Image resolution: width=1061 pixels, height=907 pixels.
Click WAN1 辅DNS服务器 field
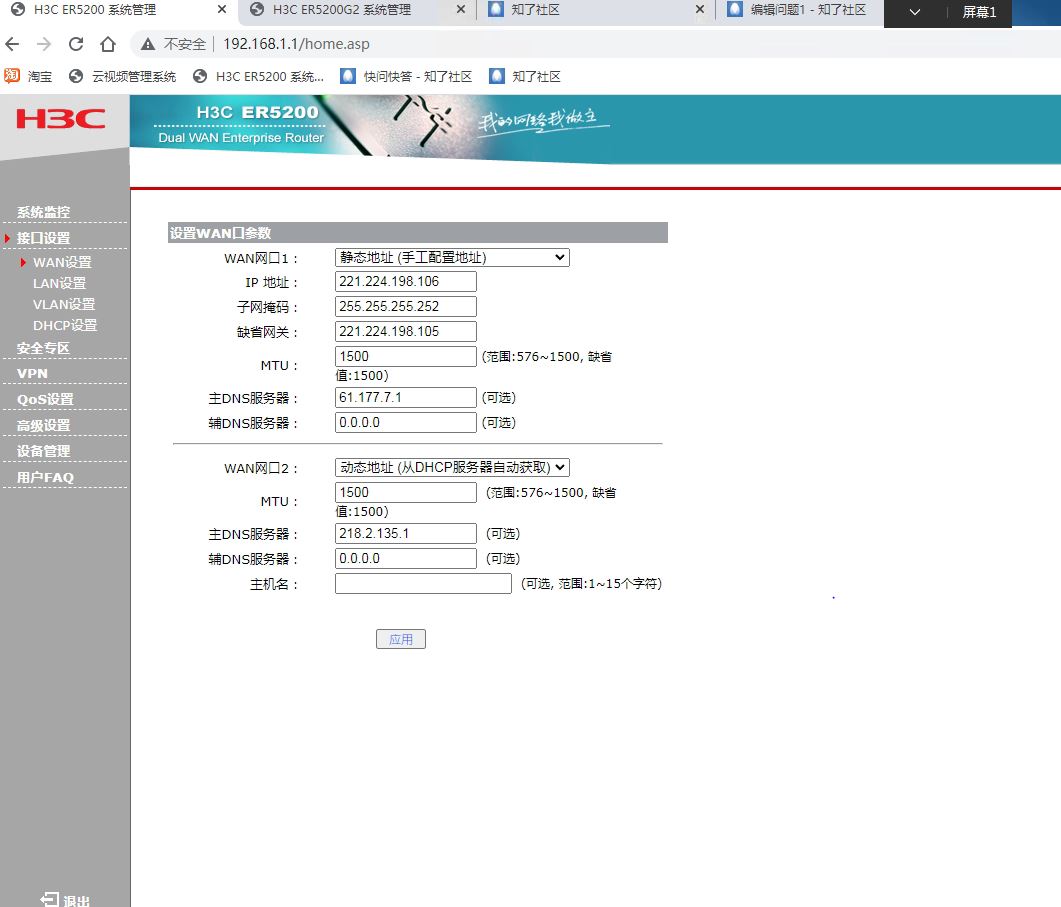405,422
